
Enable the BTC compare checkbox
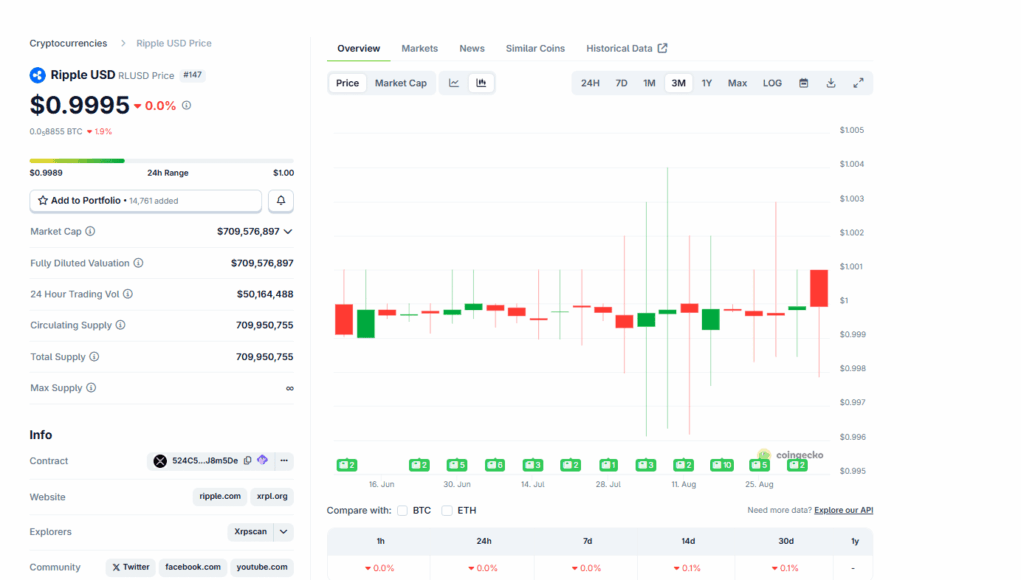402,510
